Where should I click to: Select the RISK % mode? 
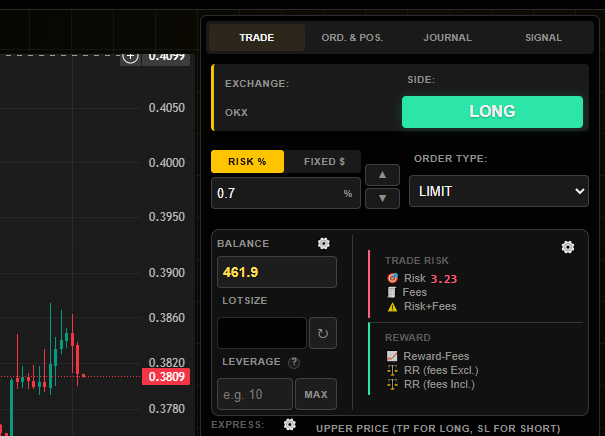247,161
